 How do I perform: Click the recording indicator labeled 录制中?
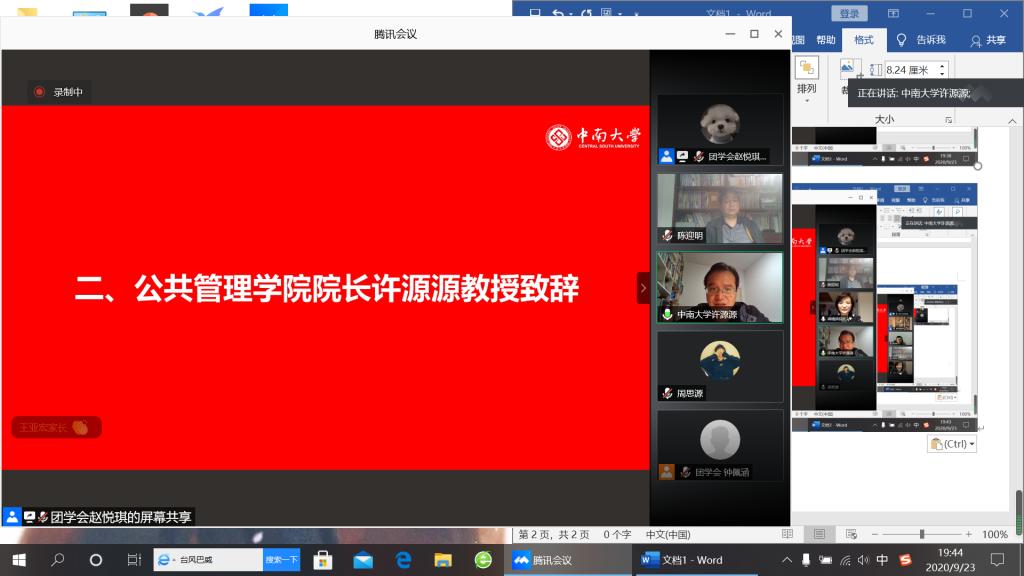click(x=59, y=92)
